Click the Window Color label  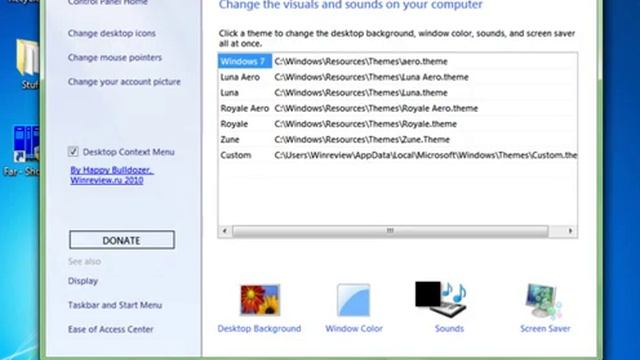[354, 329]
